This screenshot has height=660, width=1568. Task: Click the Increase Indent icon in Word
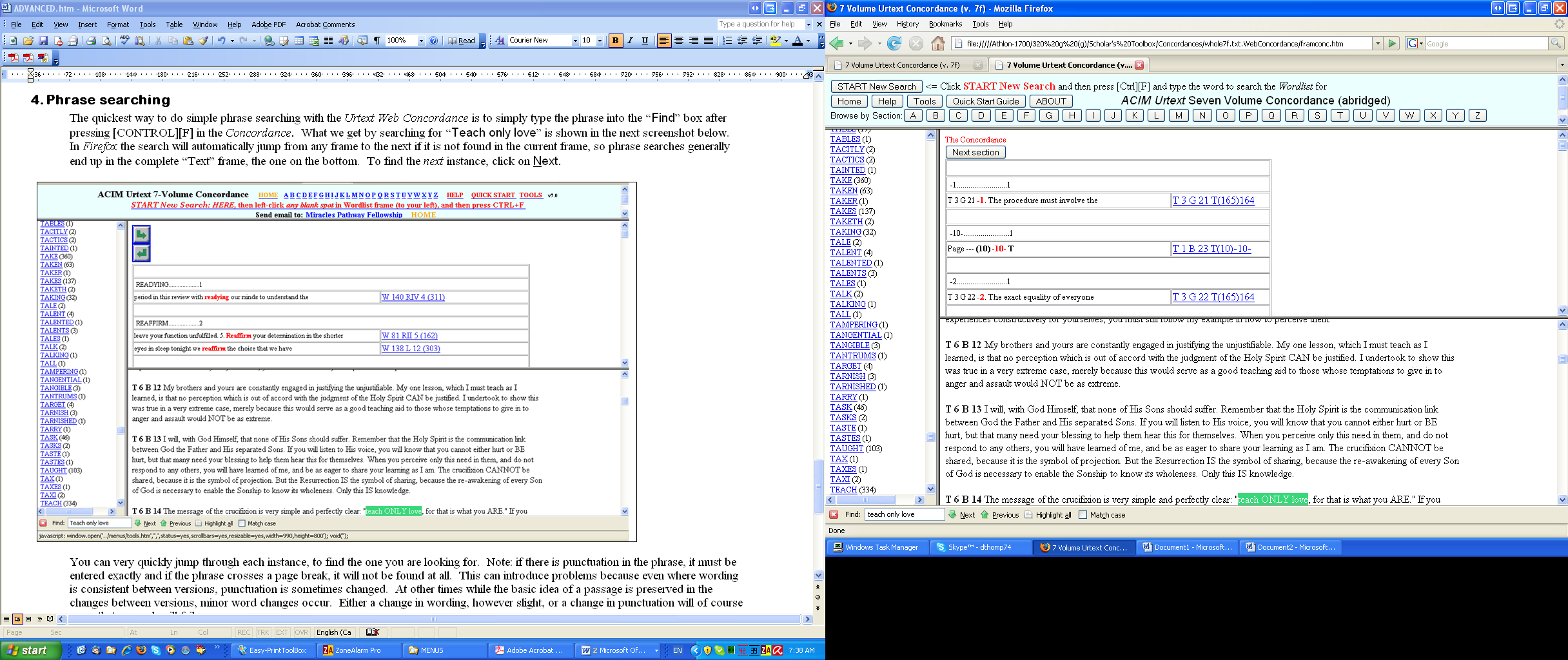coord(757,41)
